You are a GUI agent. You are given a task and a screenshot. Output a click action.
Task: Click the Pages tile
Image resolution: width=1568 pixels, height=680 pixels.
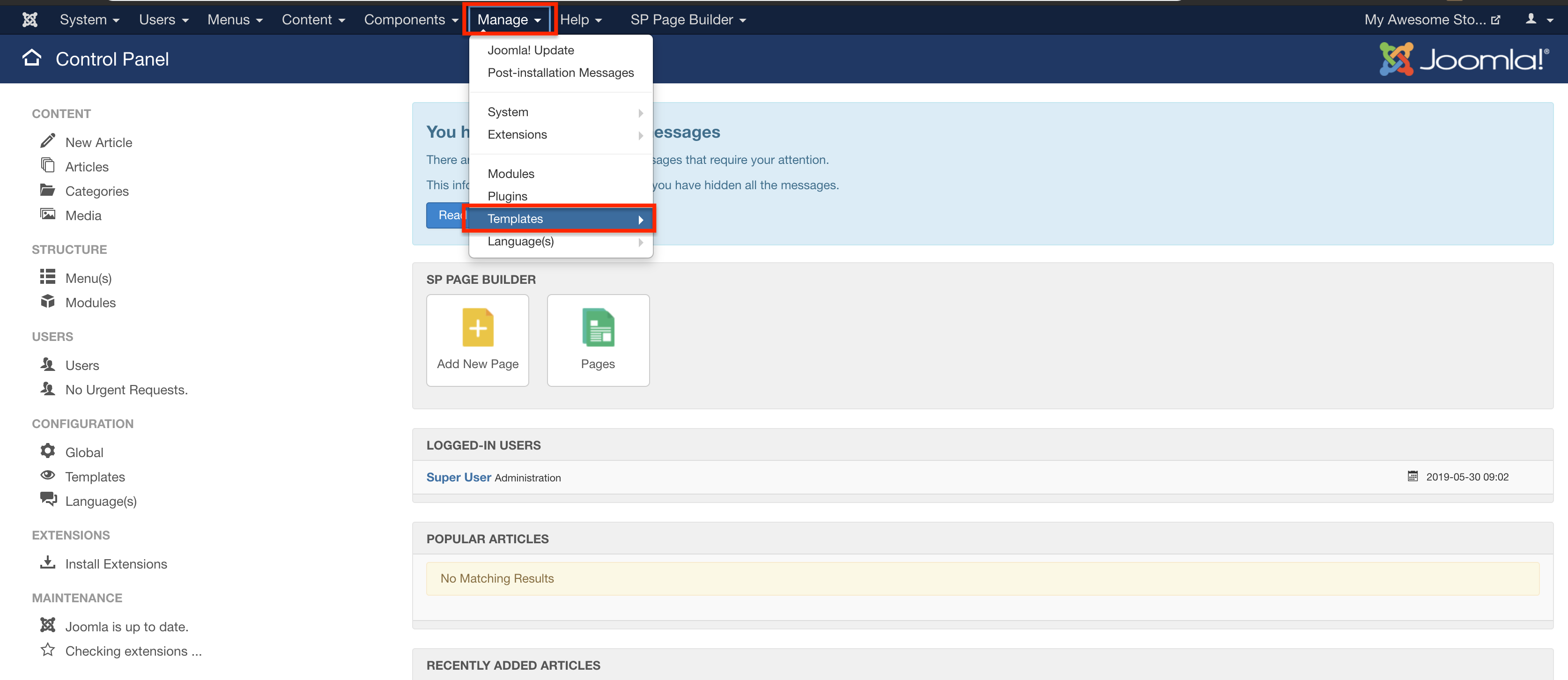599,340
